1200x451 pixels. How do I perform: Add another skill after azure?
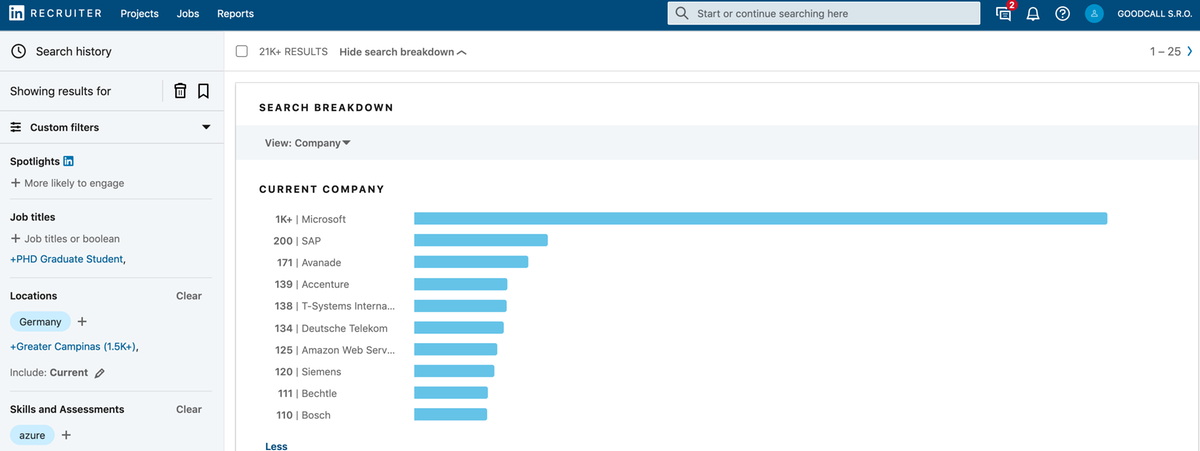click(66, 435)
